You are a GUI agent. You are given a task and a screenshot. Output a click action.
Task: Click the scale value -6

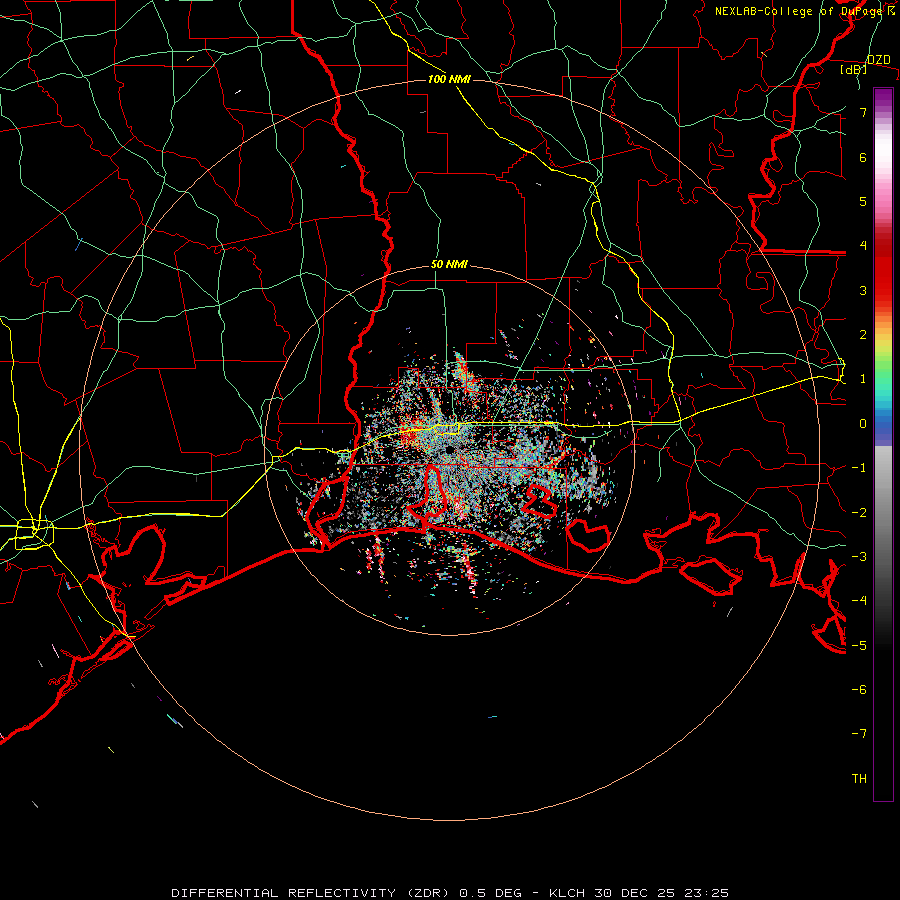(859, 690)
